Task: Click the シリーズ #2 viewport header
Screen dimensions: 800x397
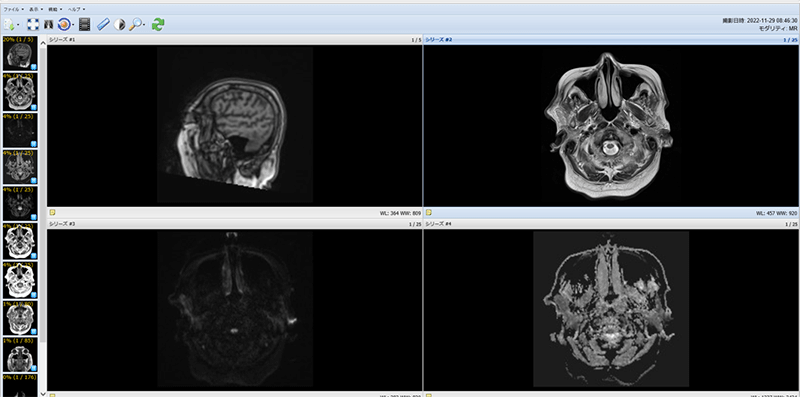Action: pyautogui.click(x=611, y=39)
